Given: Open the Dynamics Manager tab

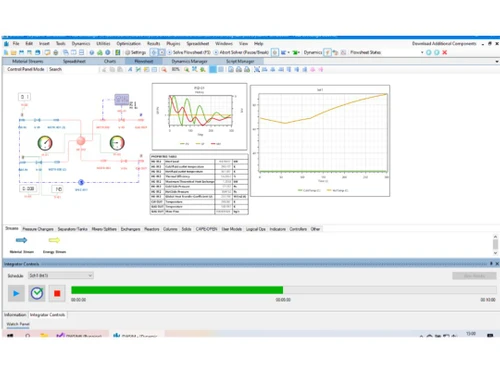Looking at the screenshot, I should [189, 61].
